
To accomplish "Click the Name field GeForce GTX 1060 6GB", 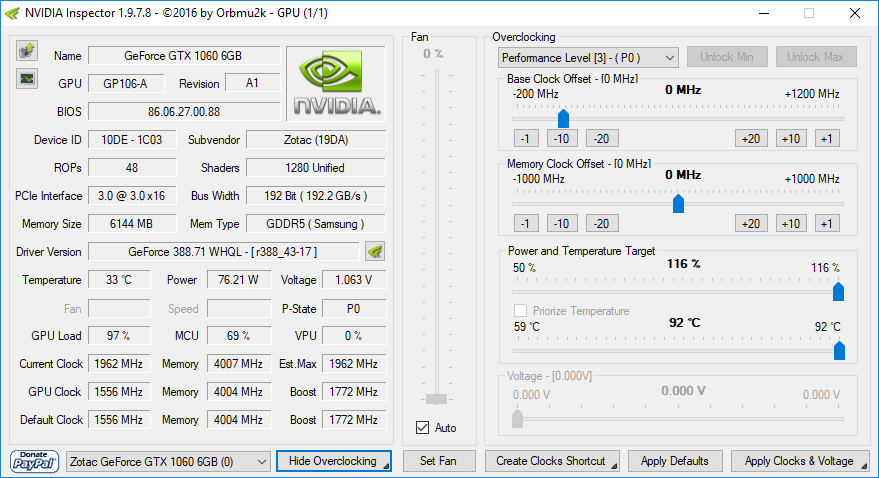I will 183,56.
